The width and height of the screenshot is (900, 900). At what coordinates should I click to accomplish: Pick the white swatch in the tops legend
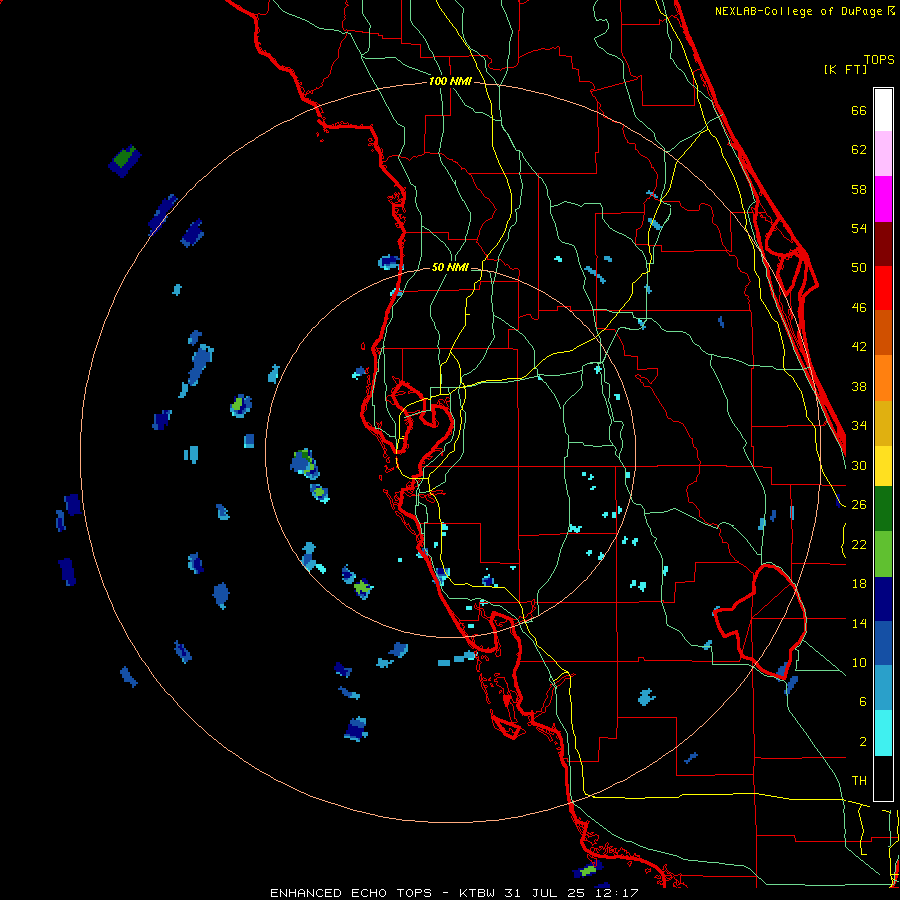(883, 110)
